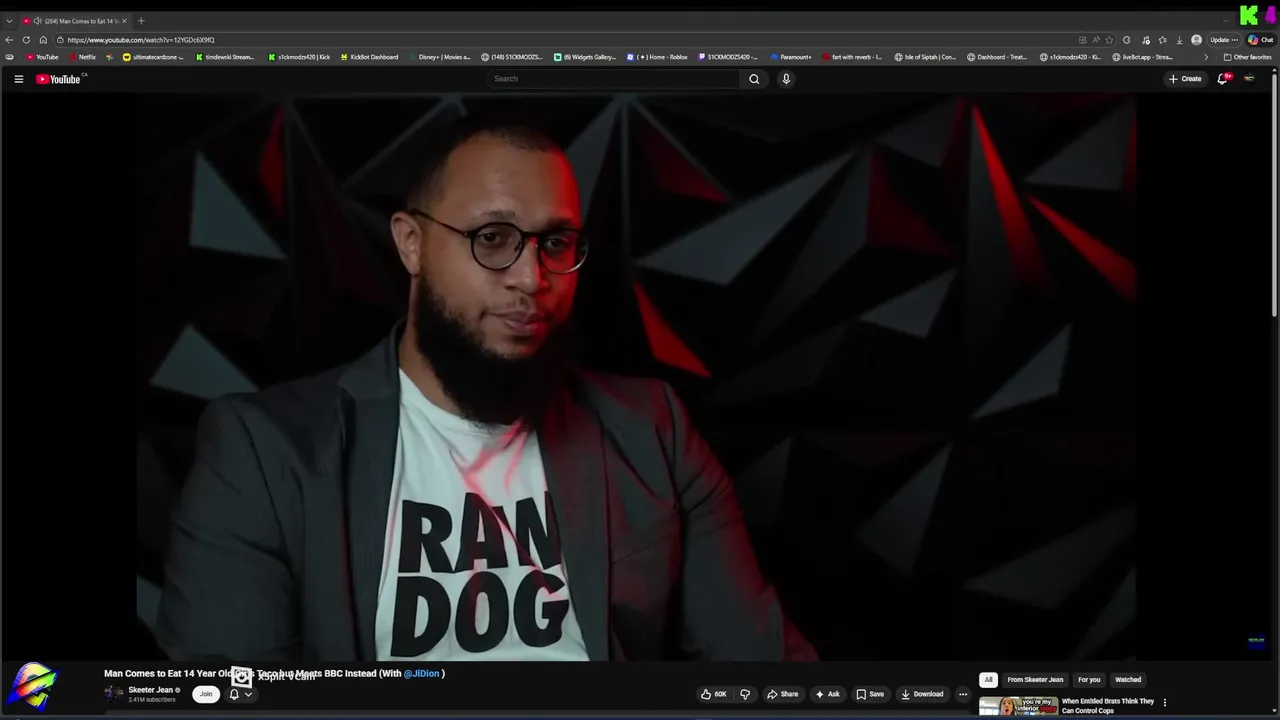Click the browser address bar URL
This screenshot has width=1280, height=720.
coord(141,40)
